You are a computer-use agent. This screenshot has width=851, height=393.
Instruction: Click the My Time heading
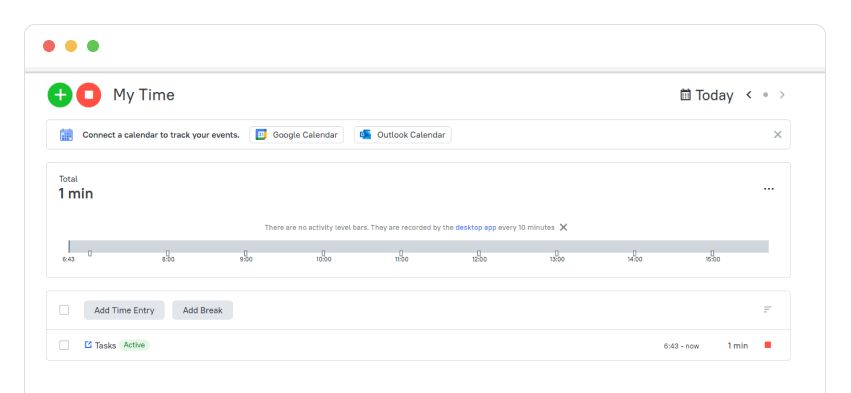pos(144,95)
